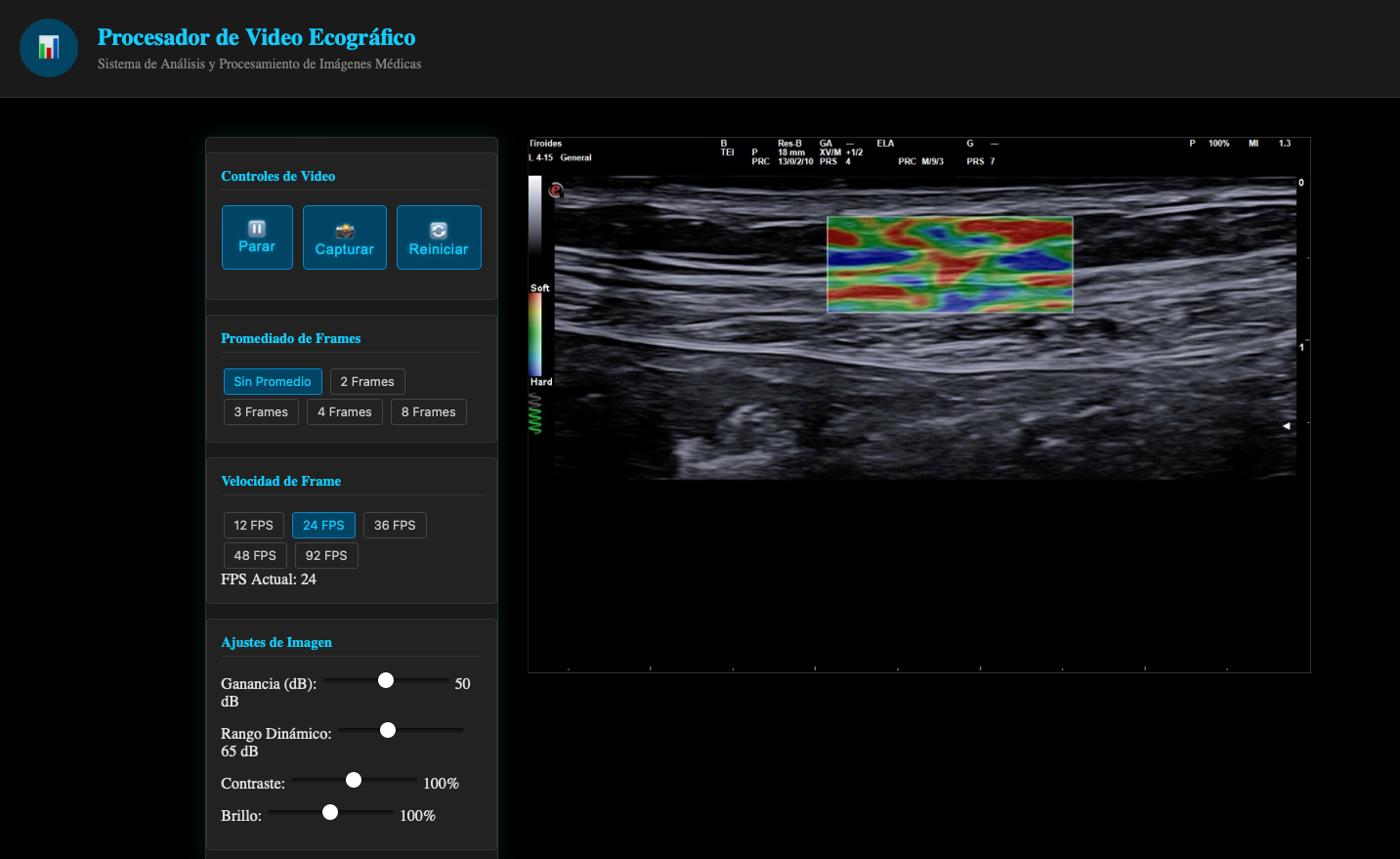Click the red circular icon on ultrasound image
Screen dimensions: 1400x859
point(556,191)
